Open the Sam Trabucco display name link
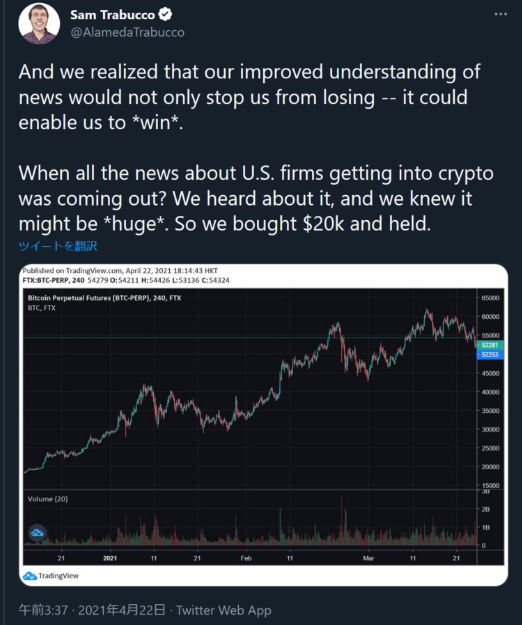The height and width of the screenshot is (625, 522). click(112, 15)
